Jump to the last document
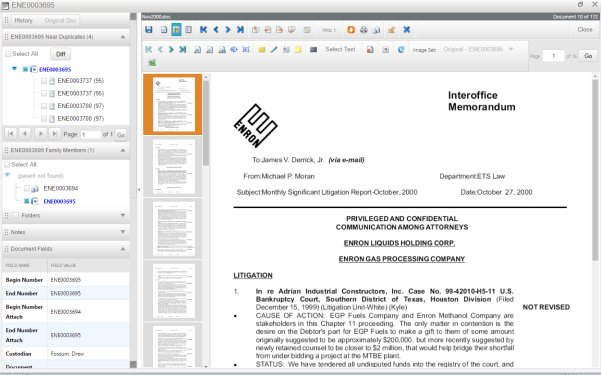 coord(240,30)
